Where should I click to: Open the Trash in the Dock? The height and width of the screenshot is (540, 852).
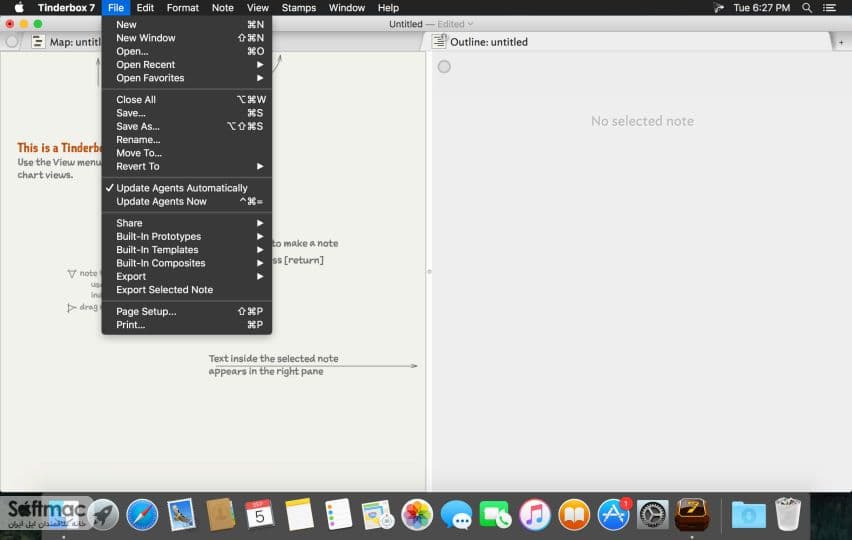pyautogui.click(x=788, y=514)
